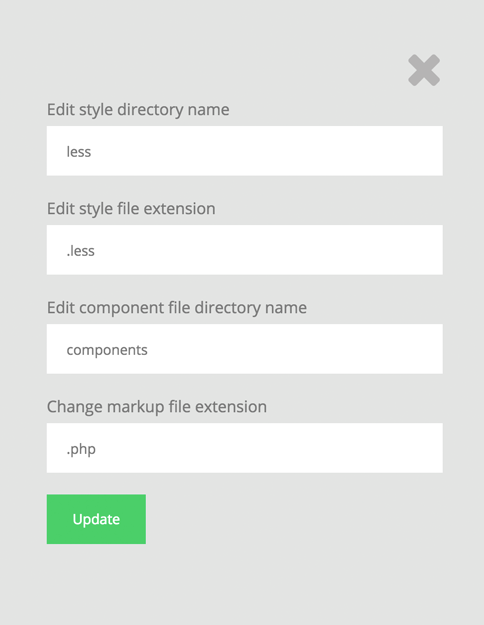
Task: Focus the component file directory name field
Action: 244,349
